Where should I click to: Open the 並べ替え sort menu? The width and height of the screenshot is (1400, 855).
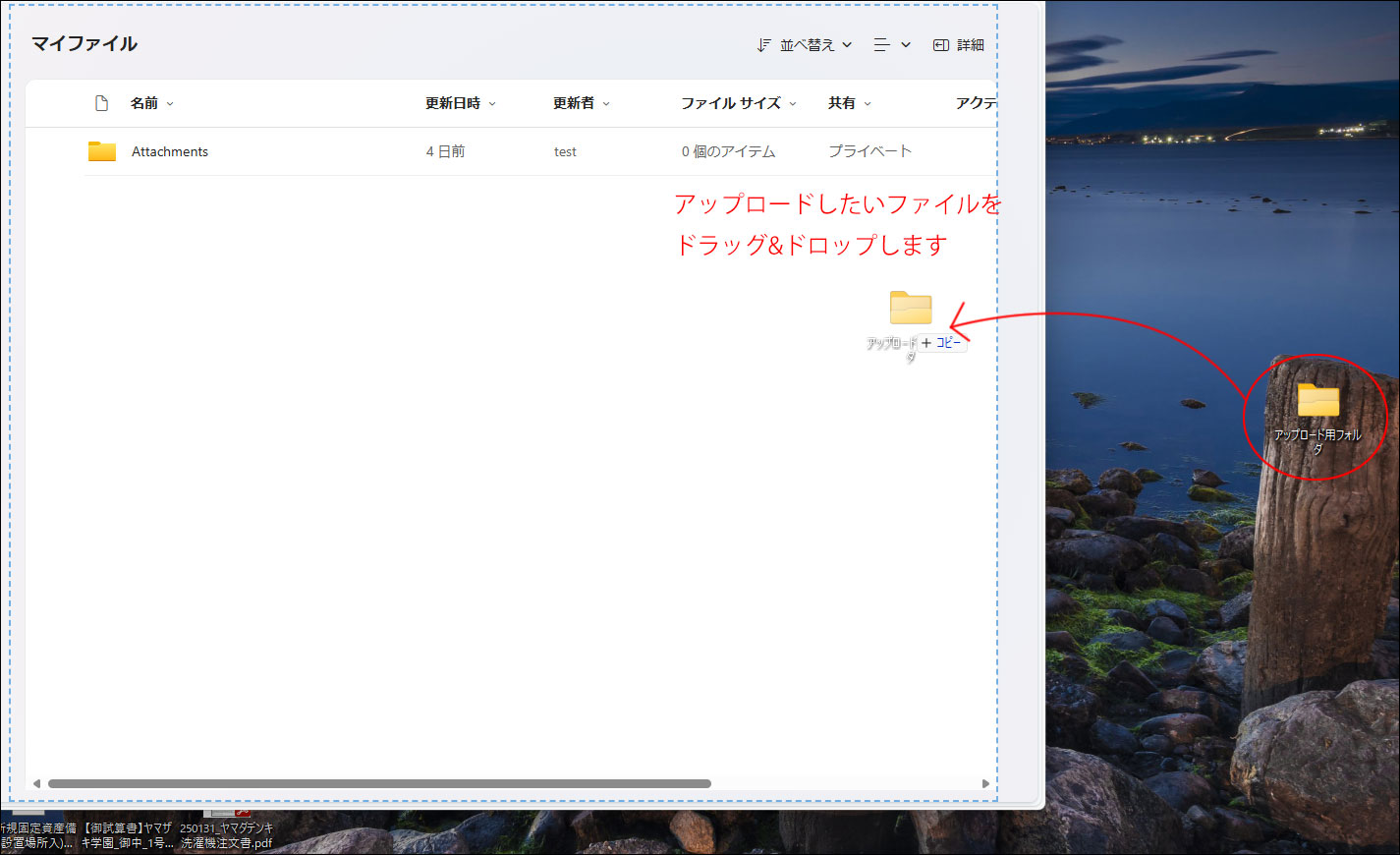point(805,45)
